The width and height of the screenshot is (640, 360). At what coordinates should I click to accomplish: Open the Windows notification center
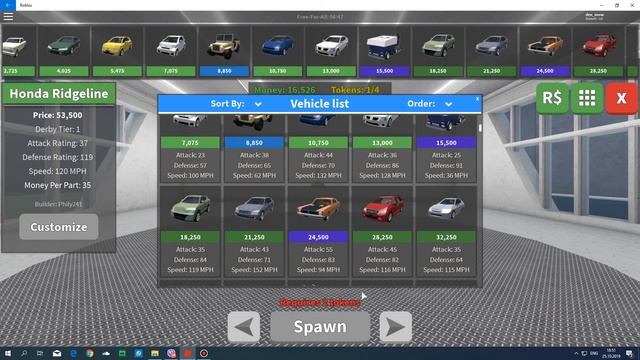tap(629, 353)
